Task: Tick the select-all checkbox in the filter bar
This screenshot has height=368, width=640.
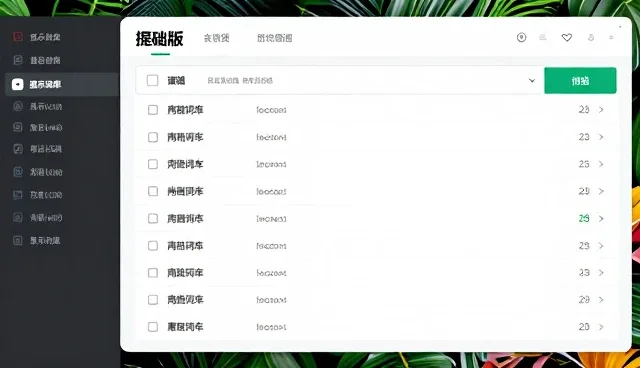Action: (152, 80)
